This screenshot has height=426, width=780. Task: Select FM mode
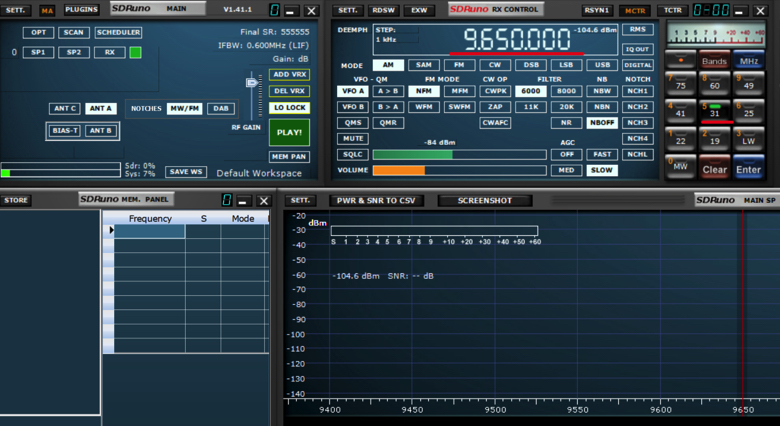click(459, 65)
